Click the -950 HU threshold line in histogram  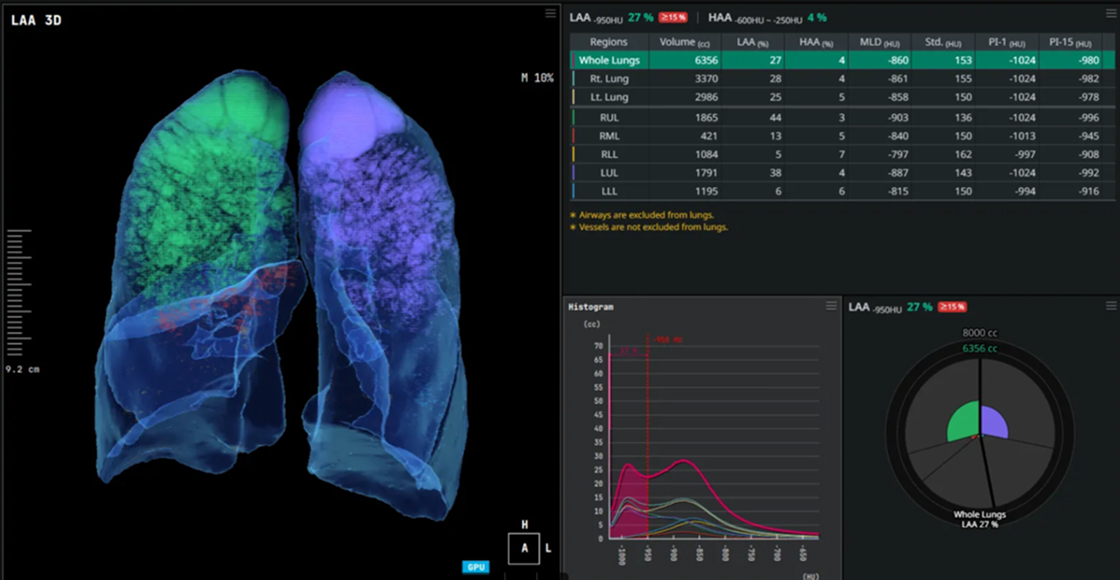tap(648, 436)
